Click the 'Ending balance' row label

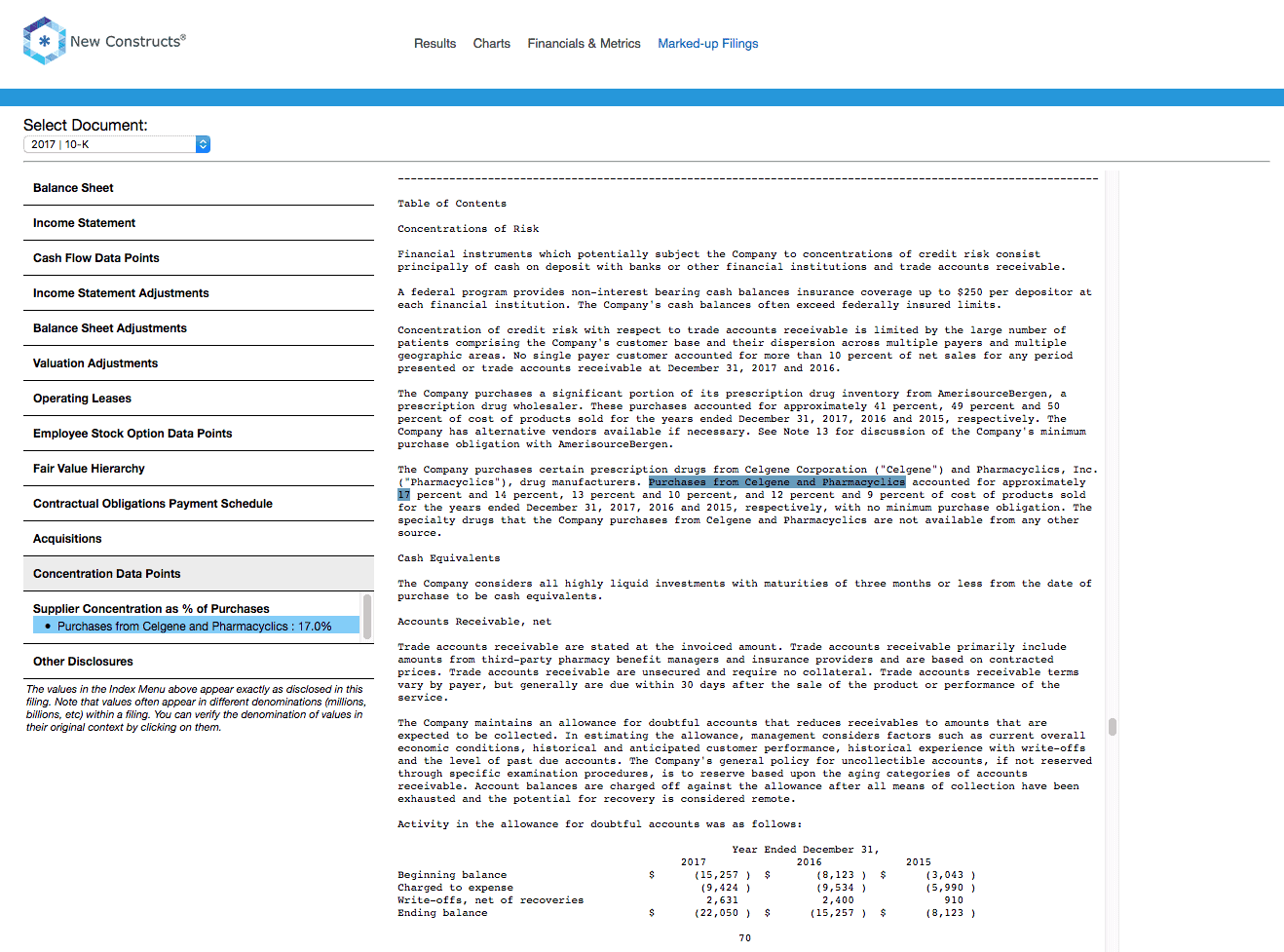point(442,913)
